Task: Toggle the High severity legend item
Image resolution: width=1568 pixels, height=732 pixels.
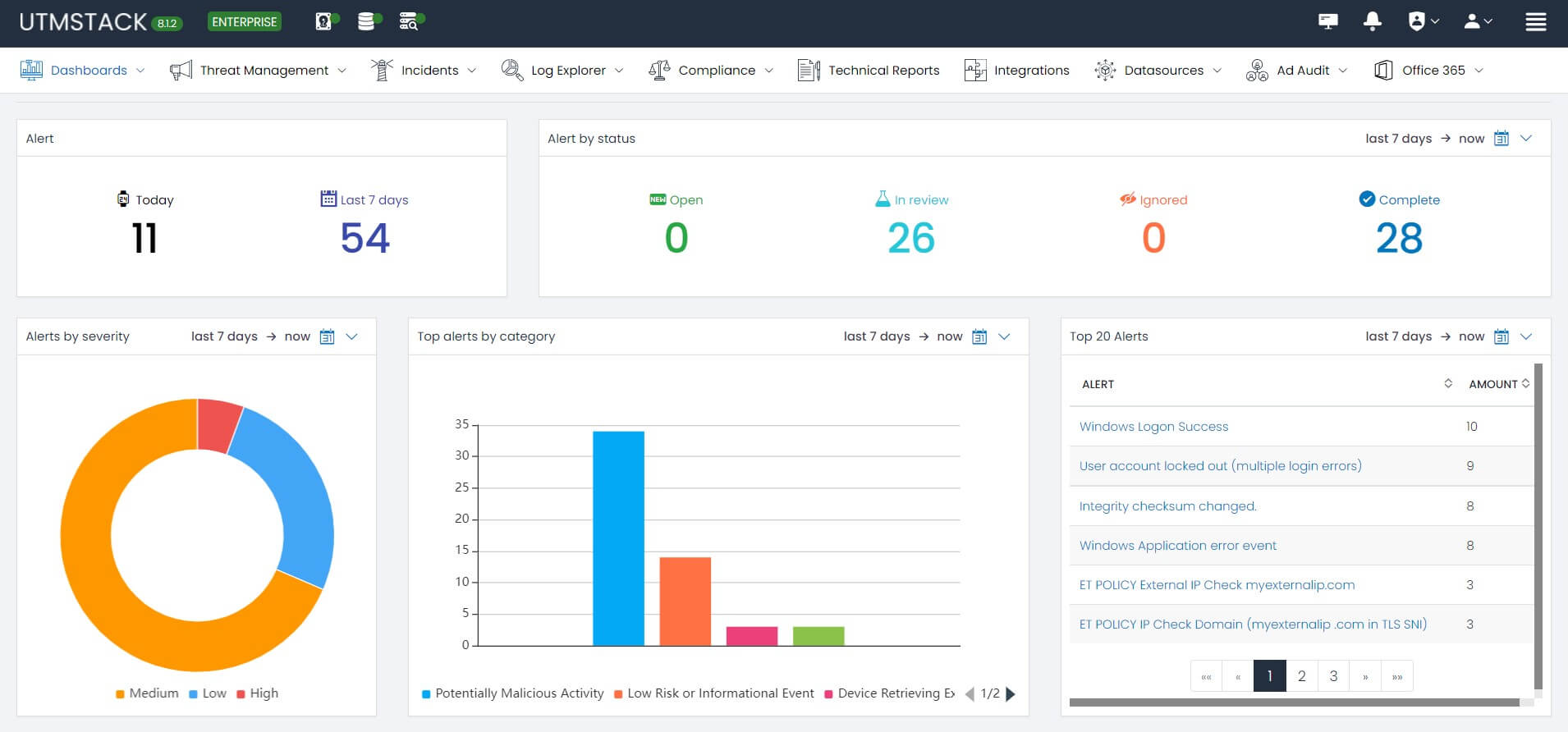Action: (x=257, y=693)
